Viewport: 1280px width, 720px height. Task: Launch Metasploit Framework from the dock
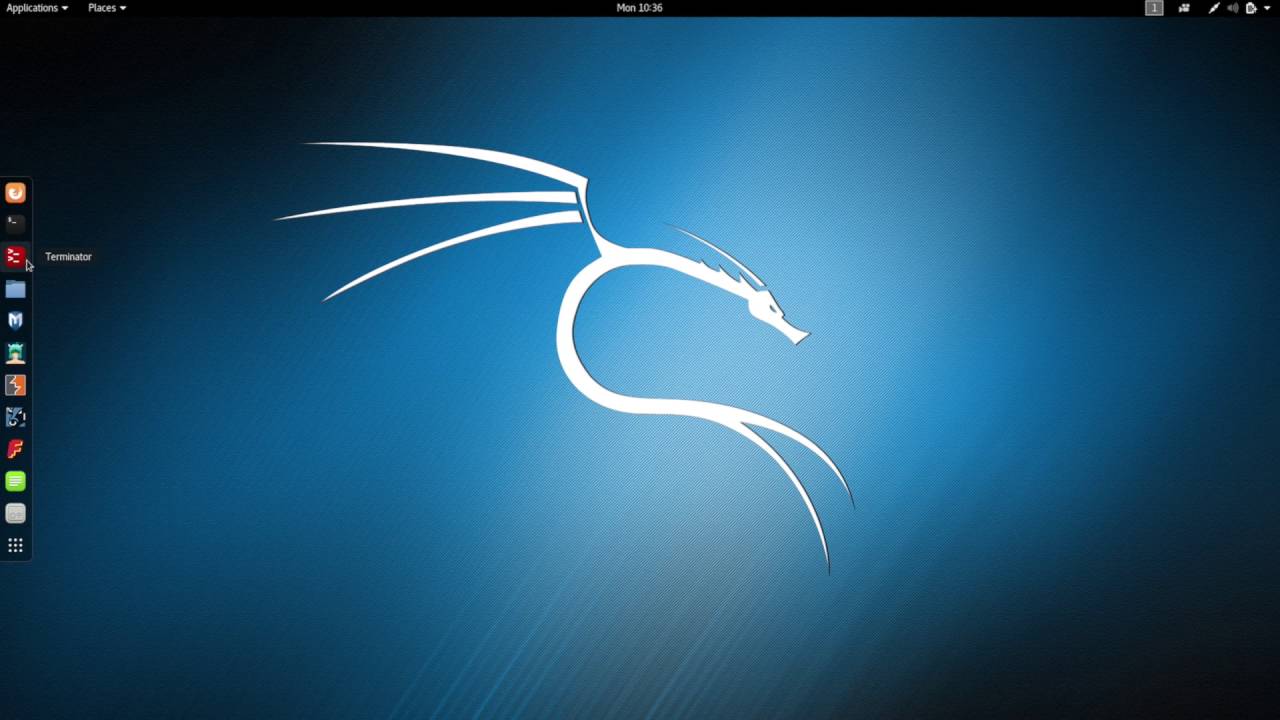15,321
